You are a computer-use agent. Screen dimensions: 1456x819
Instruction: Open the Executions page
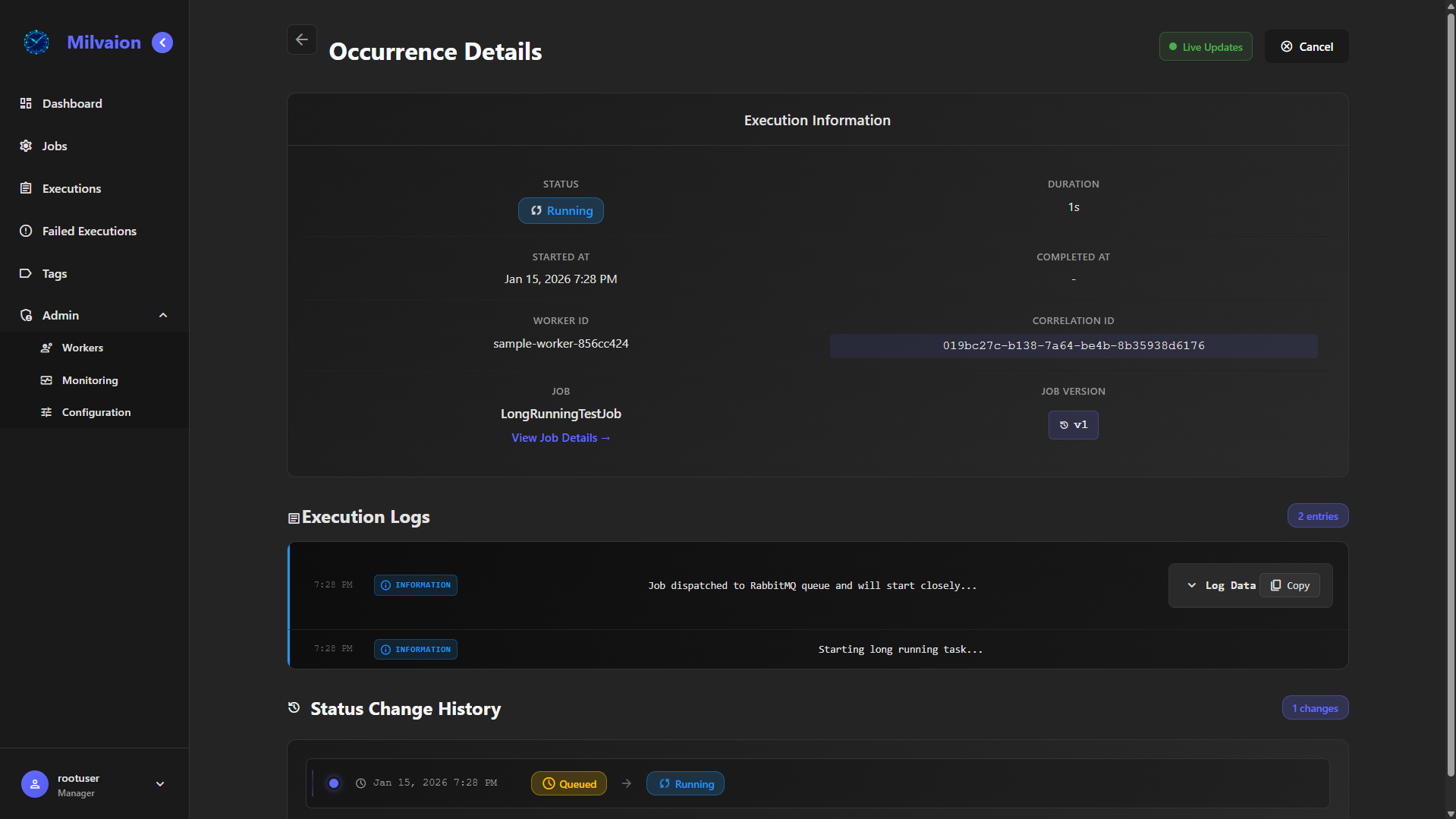71,188
